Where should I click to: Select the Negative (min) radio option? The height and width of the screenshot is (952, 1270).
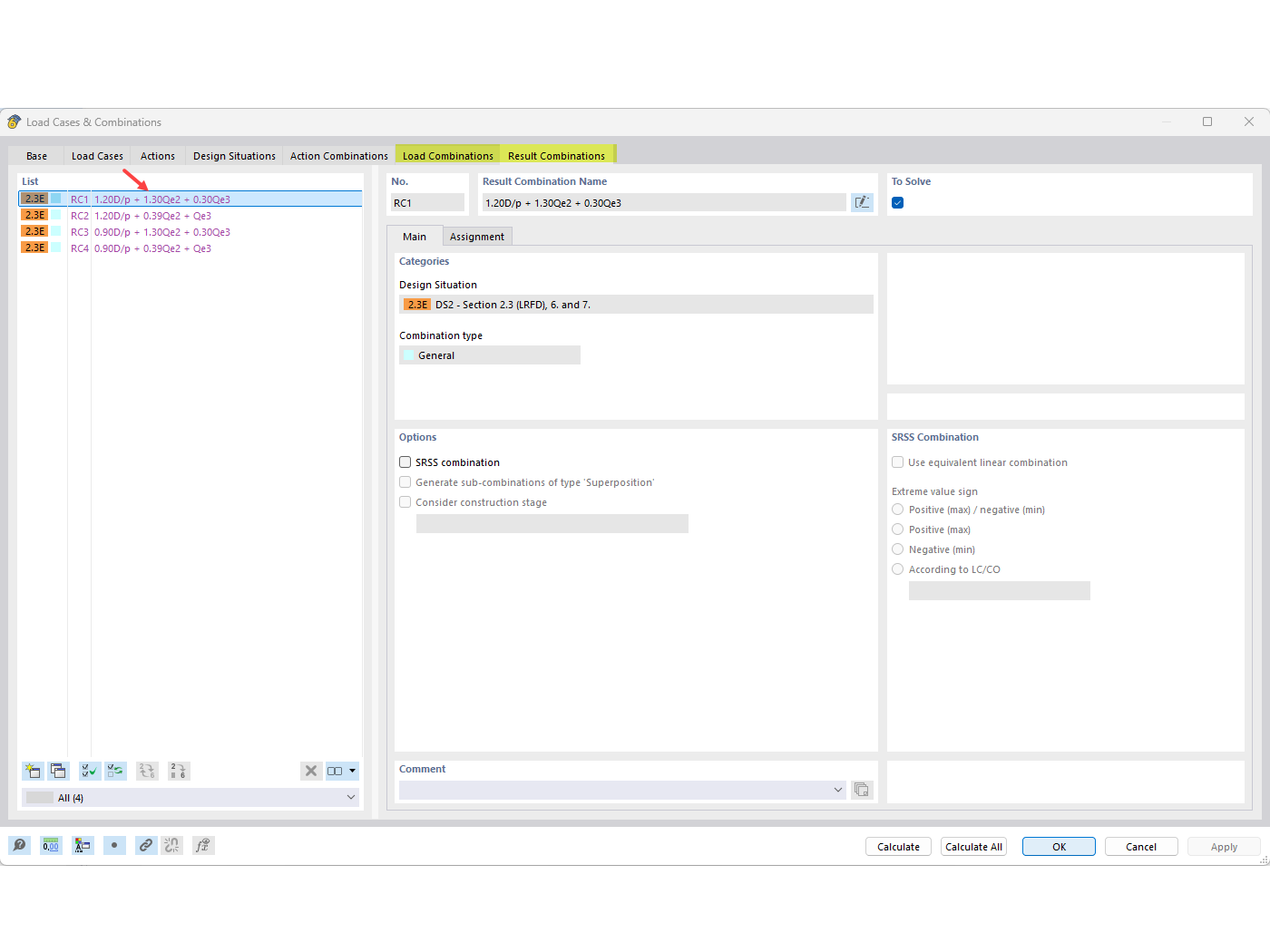point(898,549)
